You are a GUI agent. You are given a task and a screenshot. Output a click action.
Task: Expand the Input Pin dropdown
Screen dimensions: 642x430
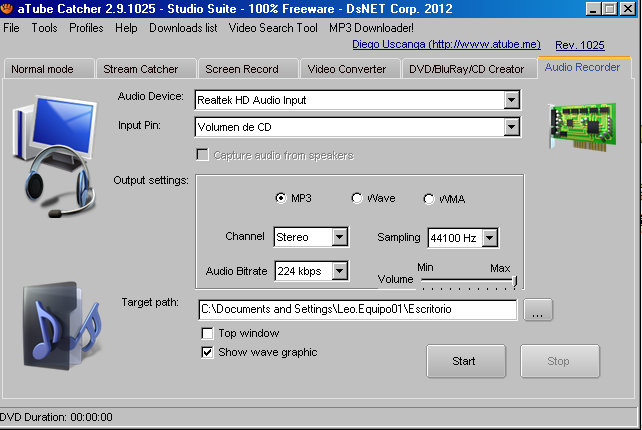(x=512, y=126)
